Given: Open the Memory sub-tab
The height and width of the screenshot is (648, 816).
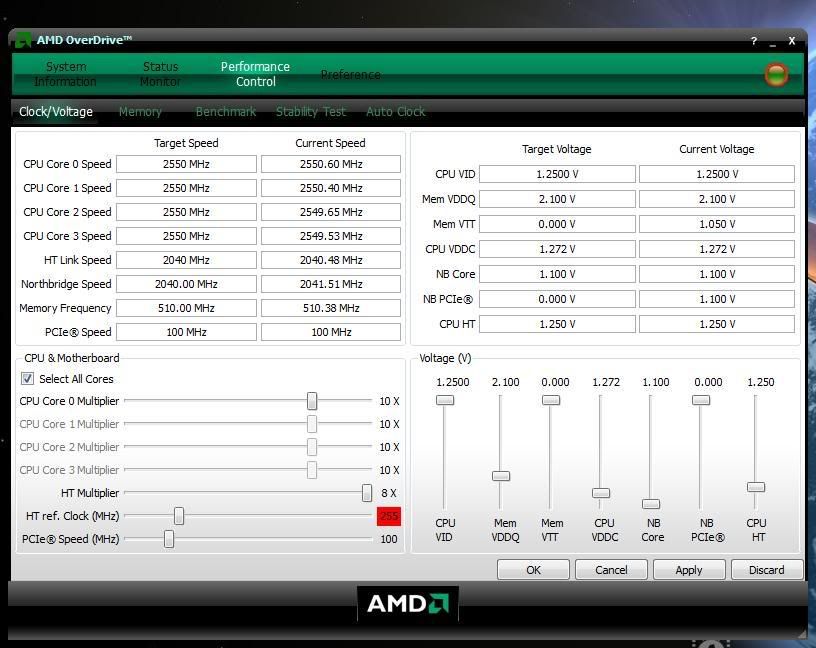Looking at the screenshot, I should click(x=140, y=111).
